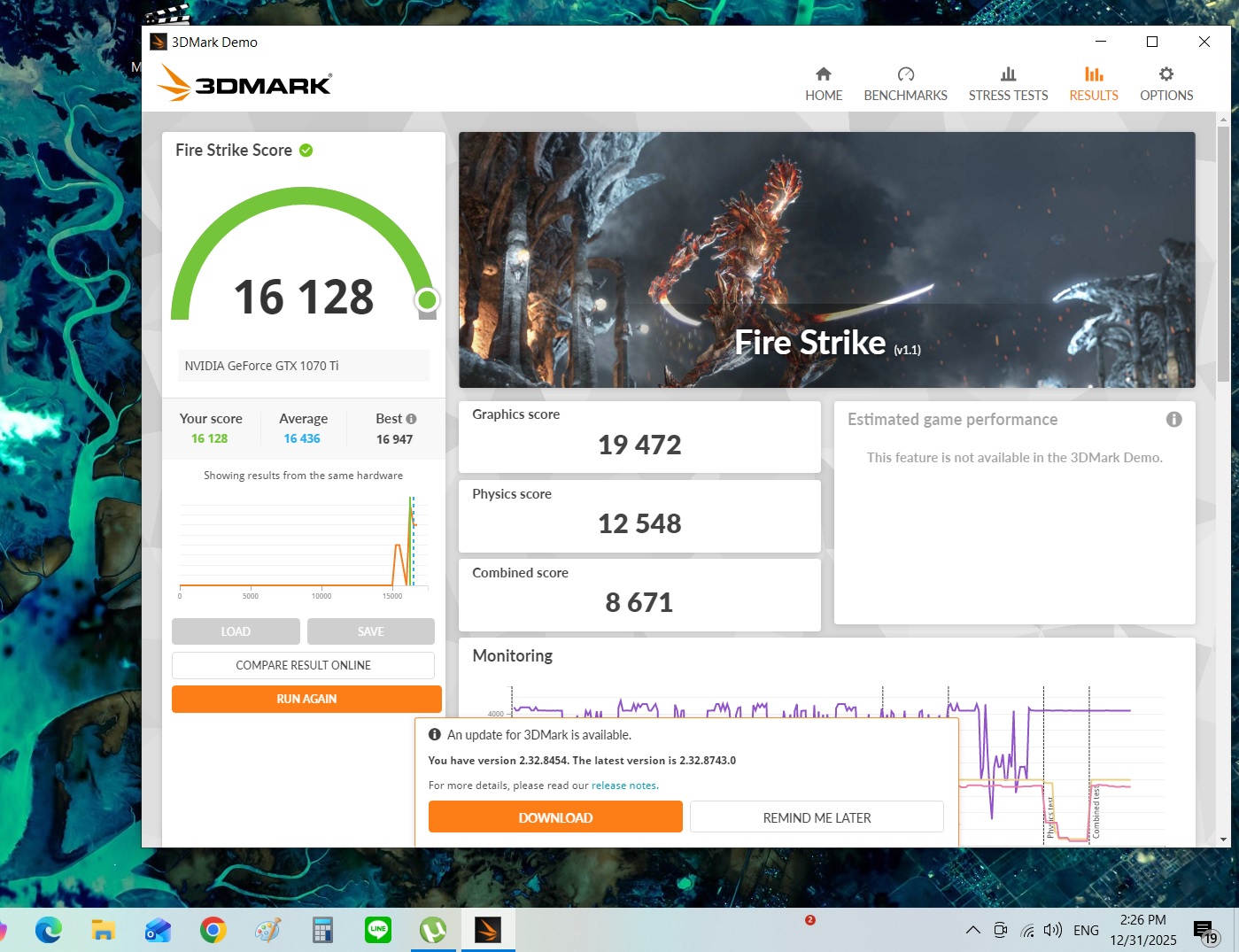
Task: Click Compare Result Online
Action: 303,665
